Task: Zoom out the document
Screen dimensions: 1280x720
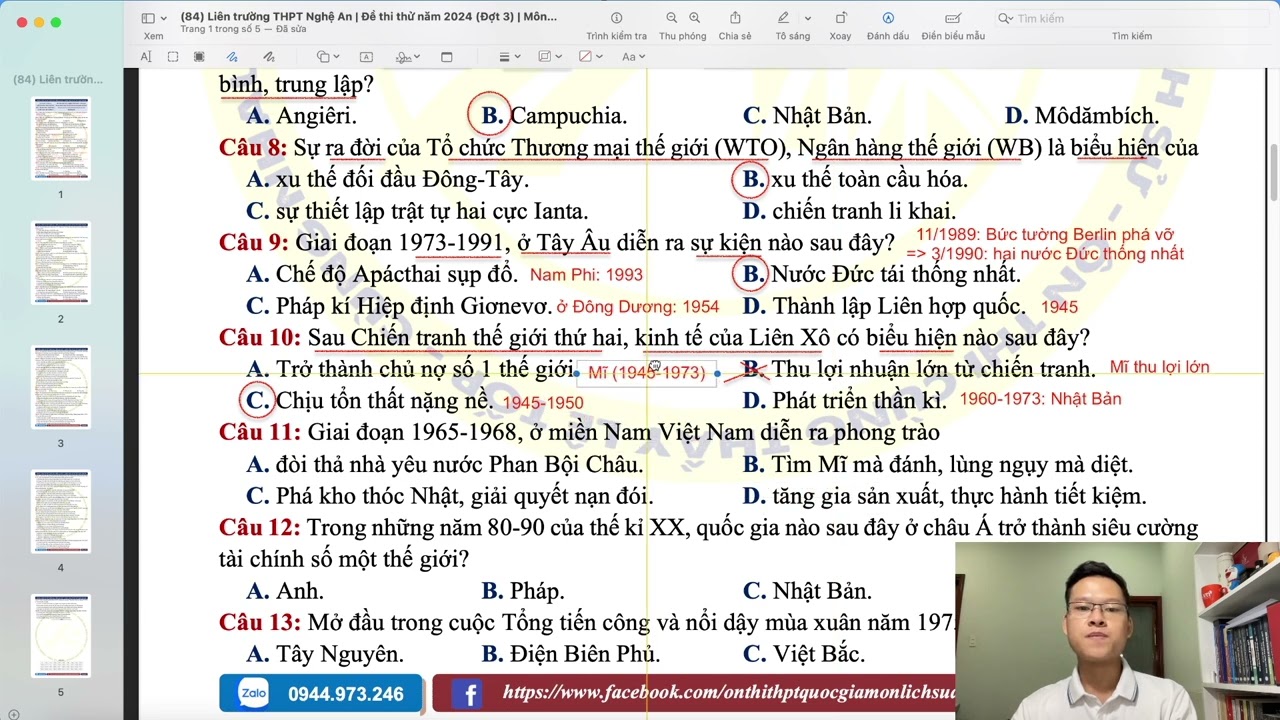Action: pyautogui.click(x=671, y=18)
